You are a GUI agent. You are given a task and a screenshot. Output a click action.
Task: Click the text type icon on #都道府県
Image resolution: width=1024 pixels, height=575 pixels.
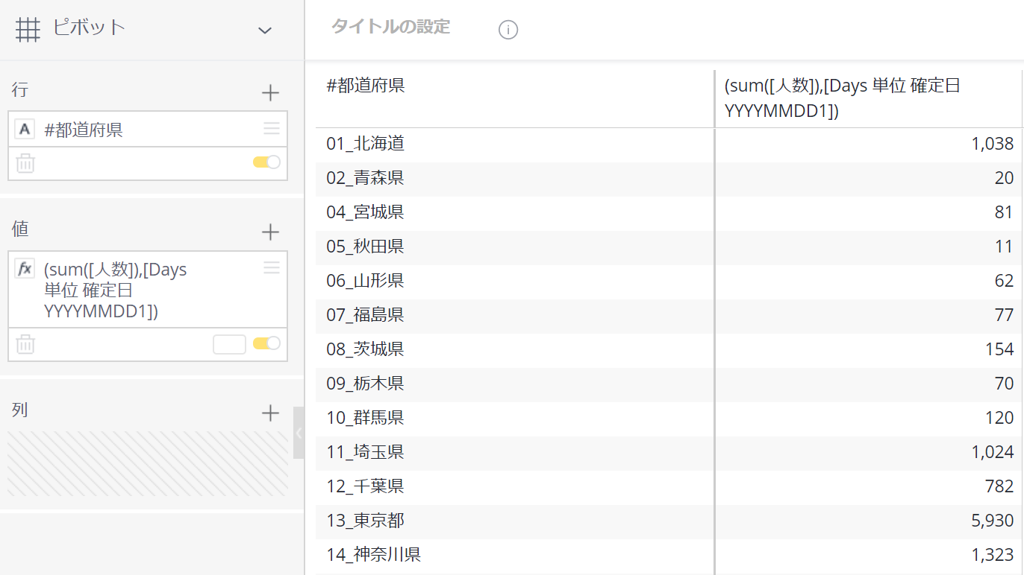[25, 129]
